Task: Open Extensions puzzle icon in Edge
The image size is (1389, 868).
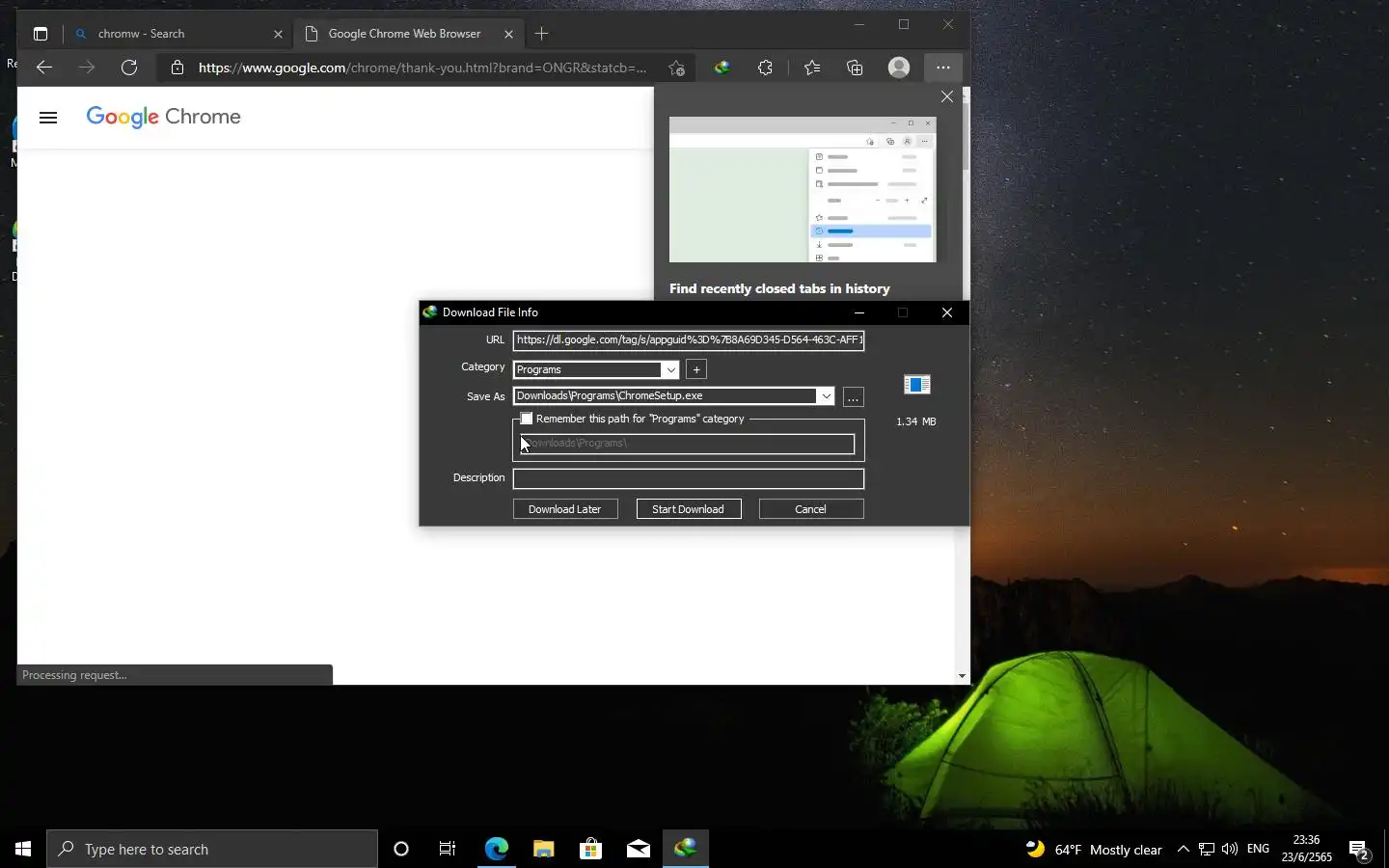Action: click(765, 68)
